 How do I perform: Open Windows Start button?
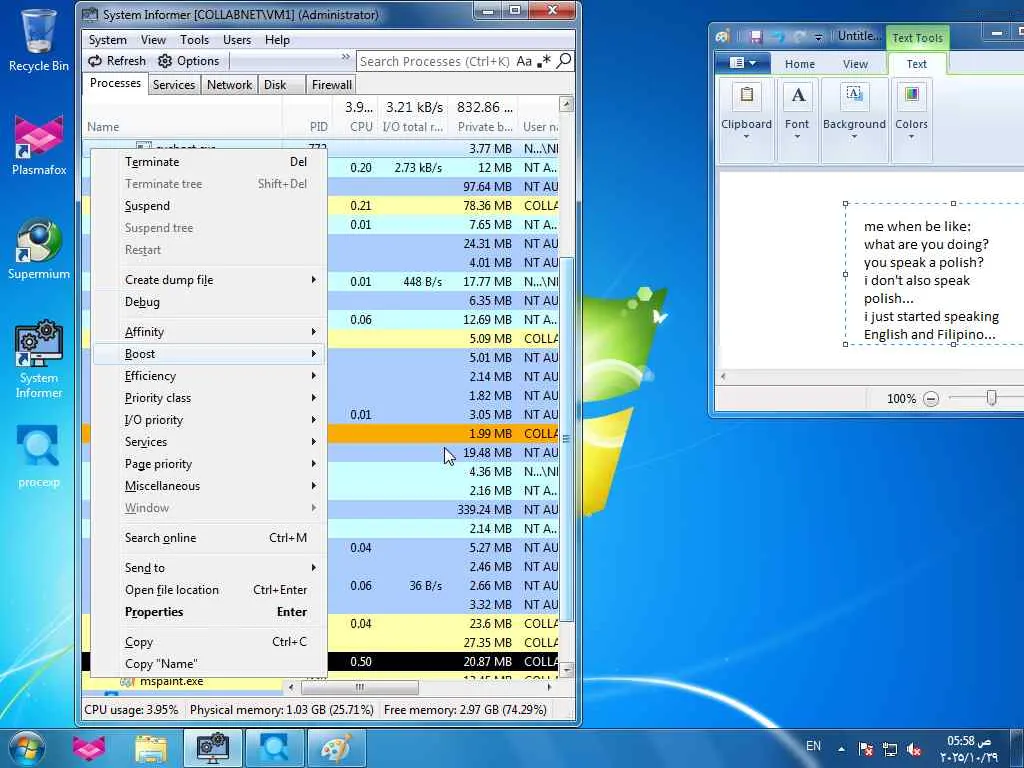pyautogui.click(x=26, y=748)
